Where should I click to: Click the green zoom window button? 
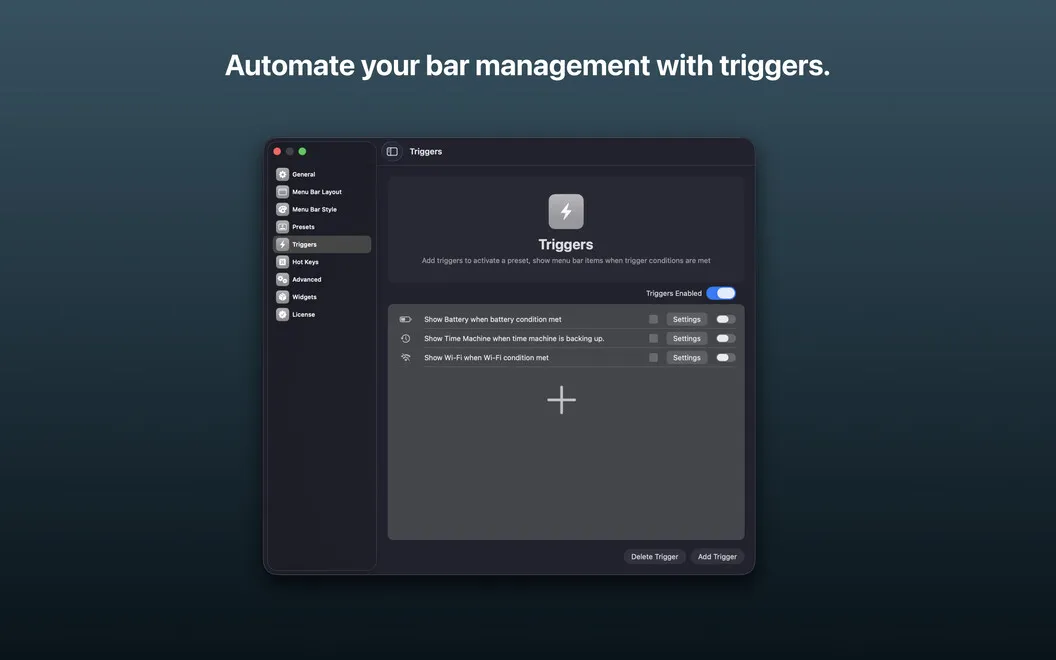[302, 152]
